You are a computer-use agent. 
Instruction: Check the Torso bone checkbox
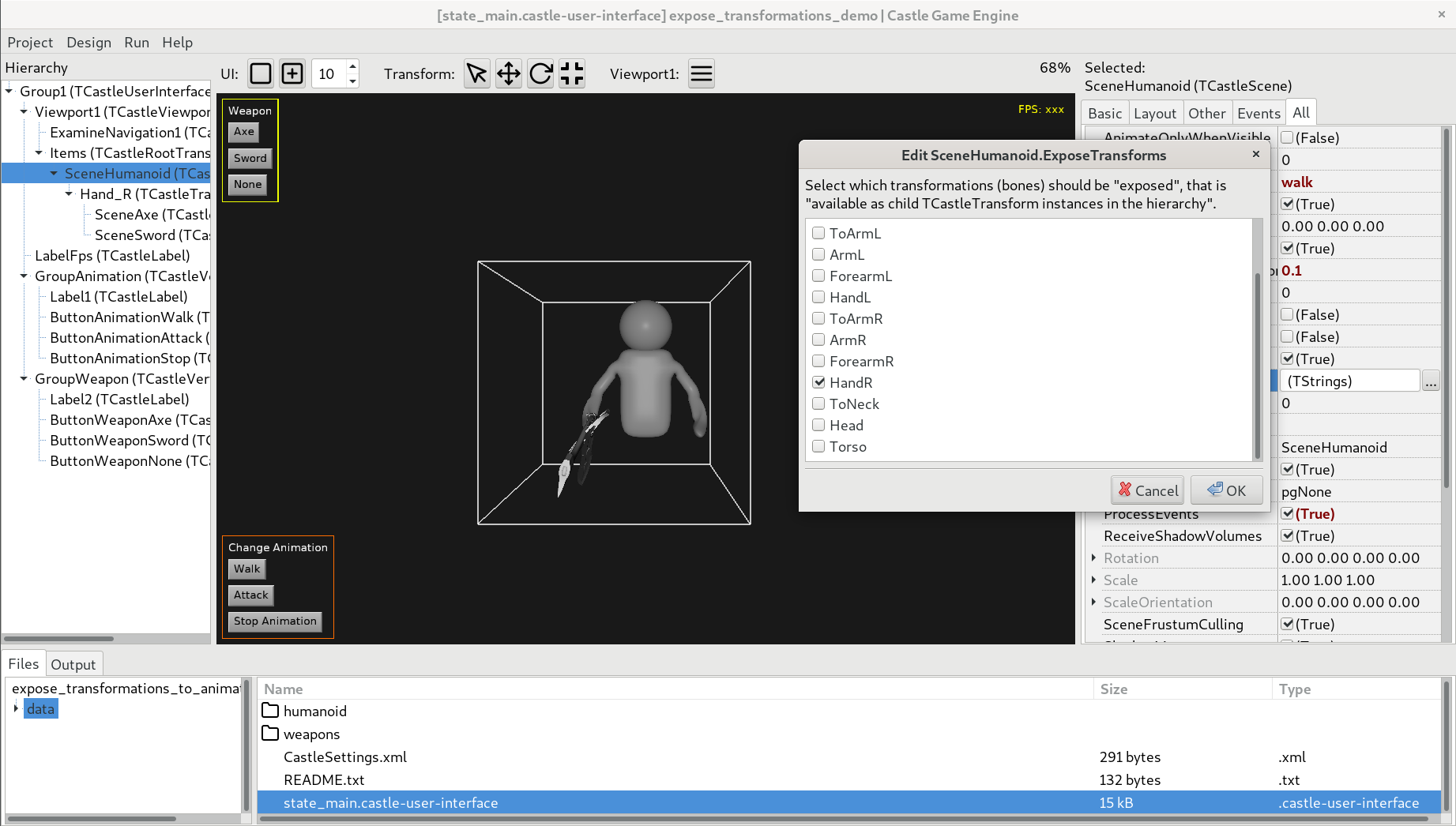818,446
